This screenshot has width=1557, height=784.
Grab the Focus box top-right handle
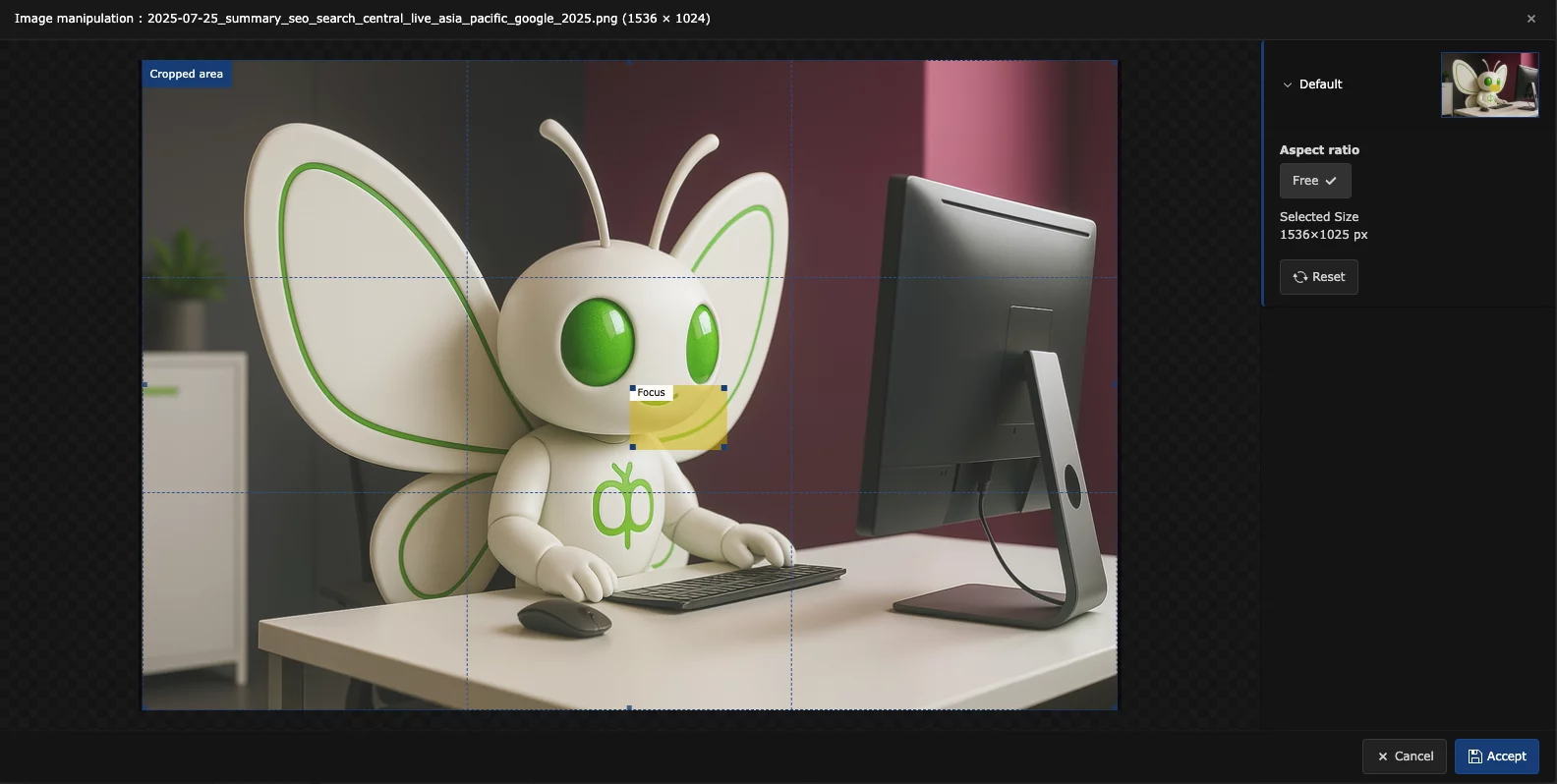pyautogui.click(x=724, y=388)
